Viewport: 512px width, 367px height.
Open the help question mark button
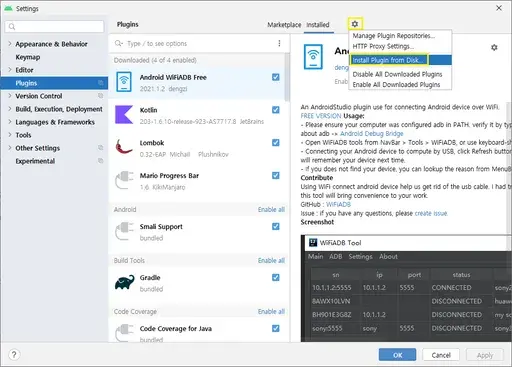14,355
